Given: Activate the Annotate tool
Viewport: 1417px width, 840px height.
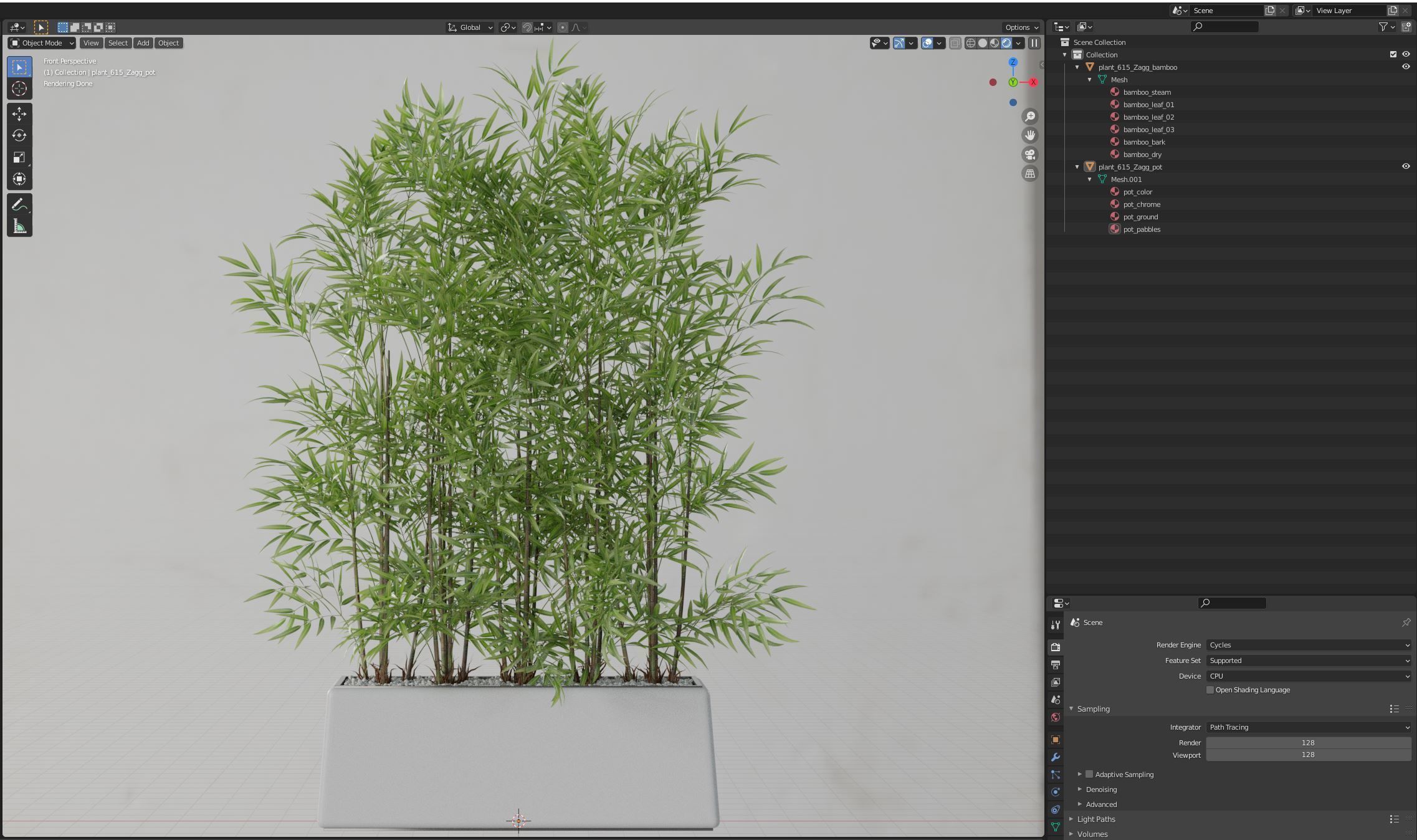Looking at the screenshot, I should [x=19, y=204].
